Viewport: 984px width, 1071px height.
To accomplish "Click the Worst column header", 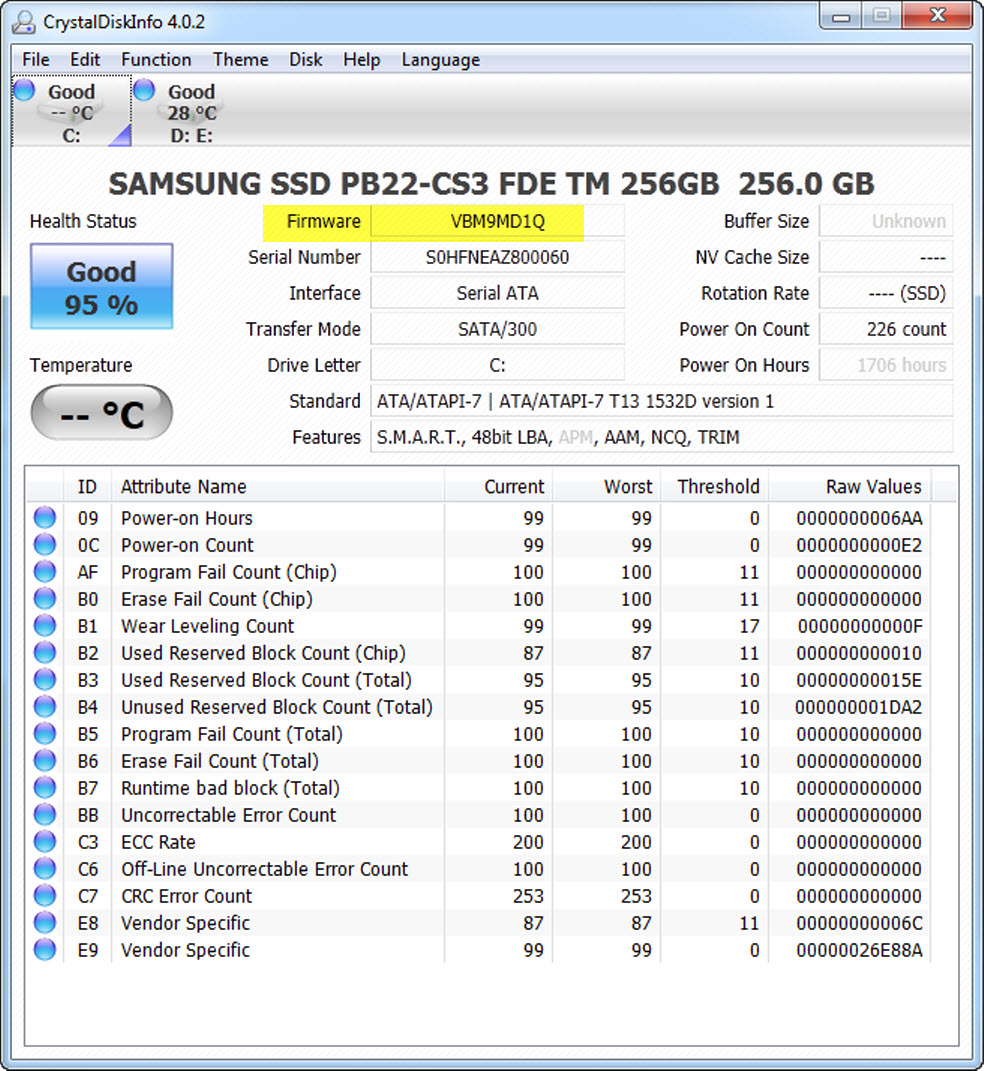I will (x=606, y=486).
